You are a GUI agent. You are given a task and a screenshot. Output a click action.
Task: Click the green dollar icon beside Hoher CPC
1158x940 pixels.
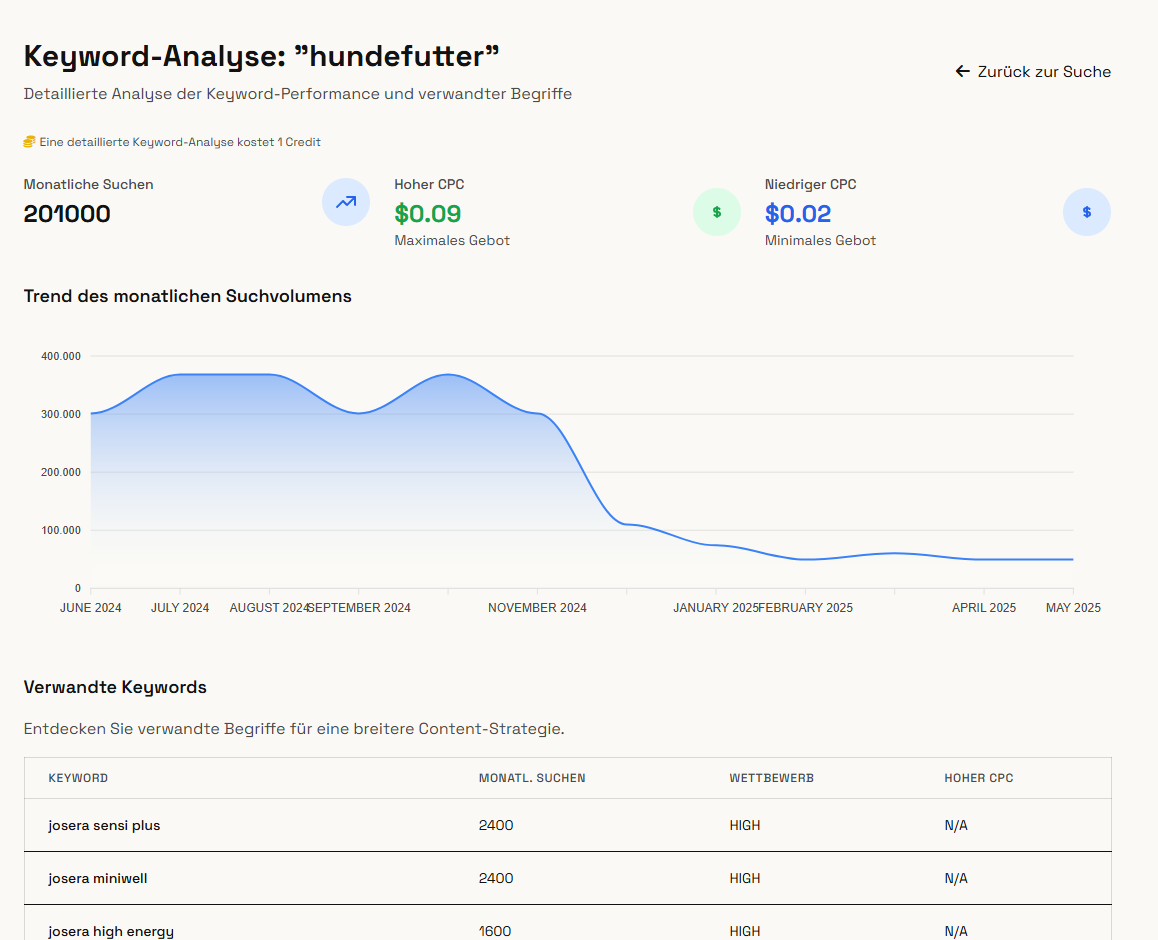pos(716,212)
